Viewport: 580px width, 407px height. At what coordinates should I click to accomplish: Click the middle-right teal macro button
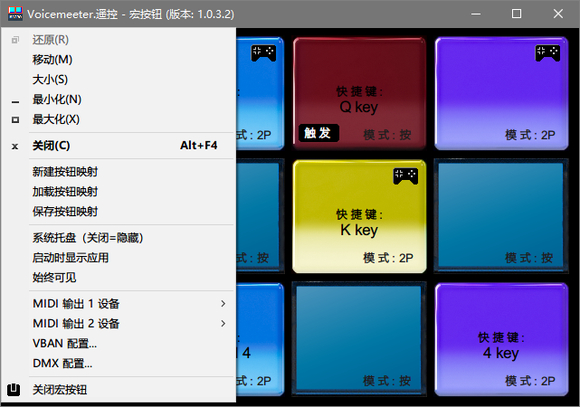(501, 216)
